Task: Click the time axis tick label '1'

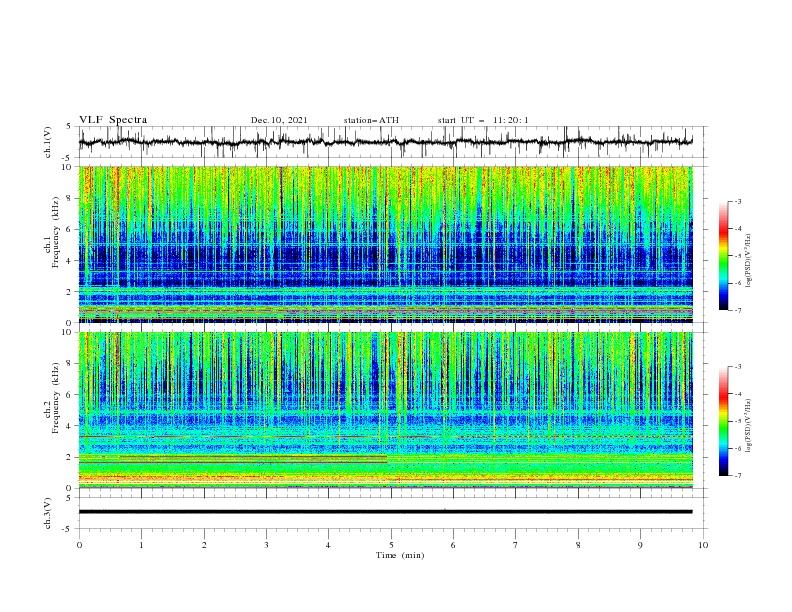Action: tap(141, 545)
